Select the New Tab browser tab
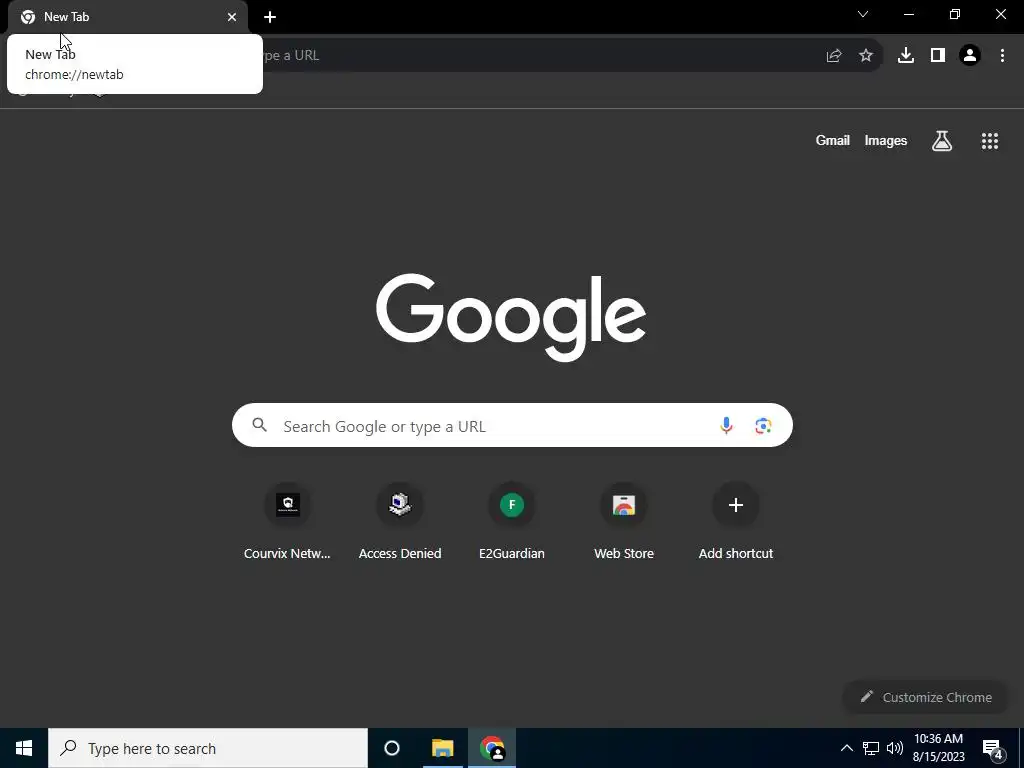This screenshot has width=1024, height=768. coord(128,17)
